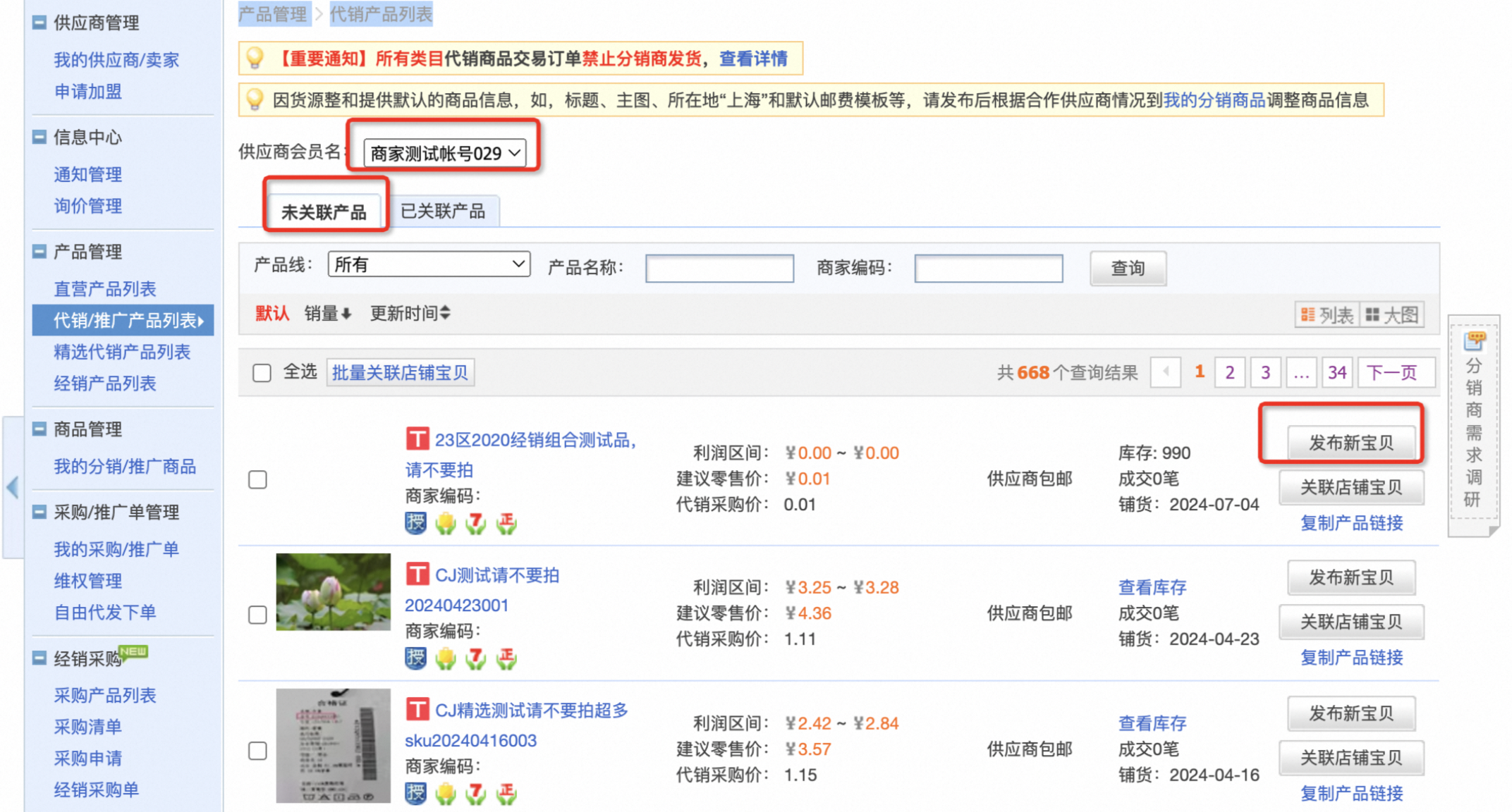
Task: Click the lightbulb icon beside 因货源整和 notice
Action: tap(255, 99)
